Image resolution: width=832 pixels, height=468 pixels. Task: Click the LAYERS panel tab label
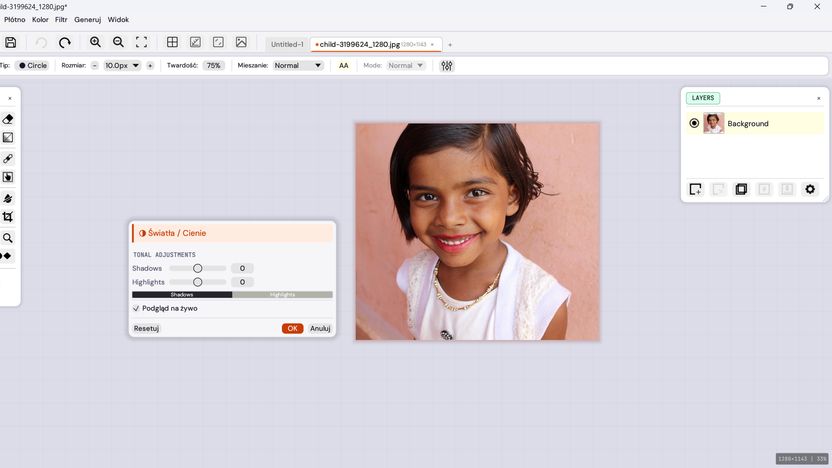point(703,98)
